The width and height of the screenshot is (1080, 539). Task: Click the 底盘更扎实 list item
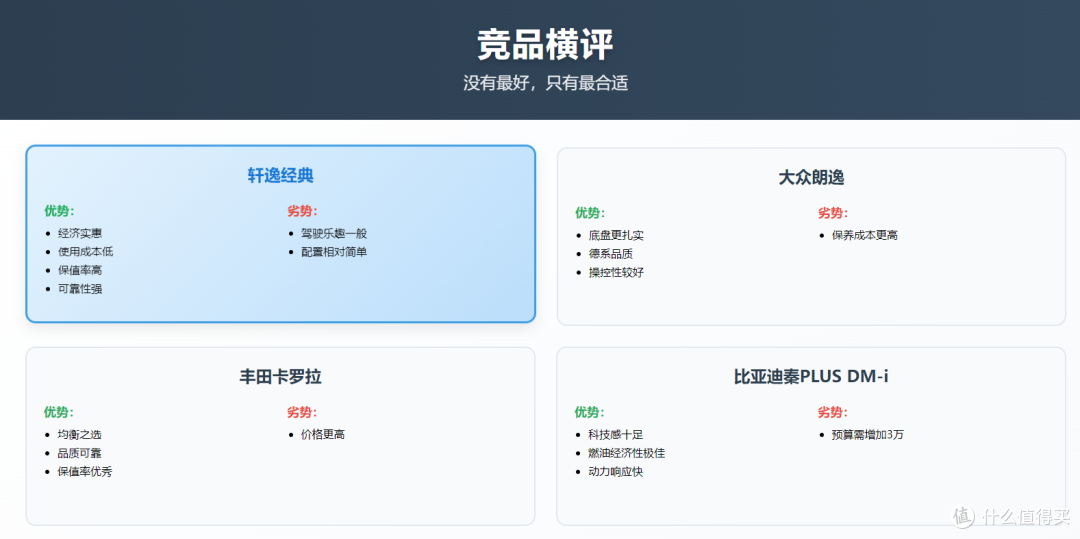(x=616, y=235)
